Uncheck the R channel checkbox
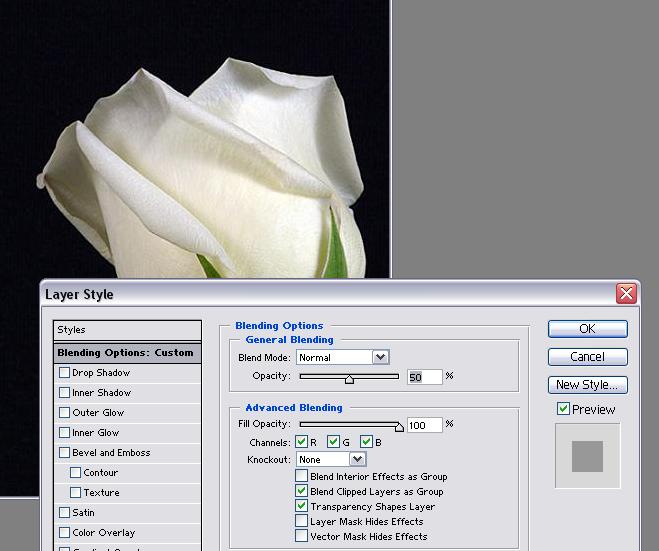The image size is (659, 551). [301, 442]
